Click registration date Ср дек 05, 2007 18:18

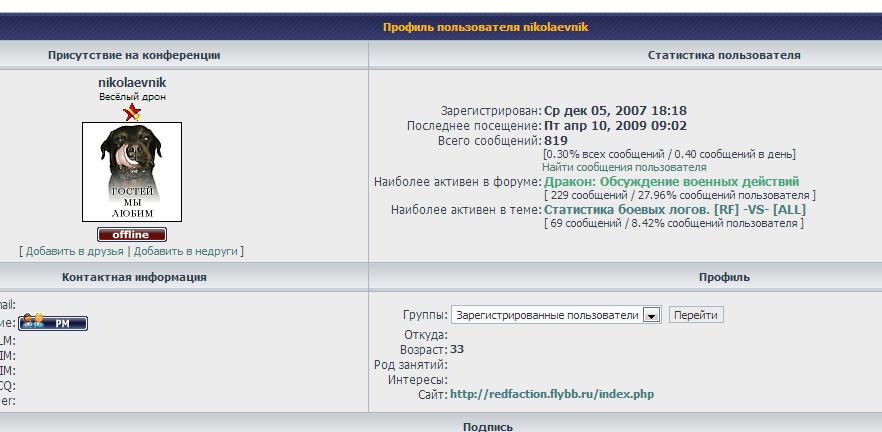[x=615, y=111]
